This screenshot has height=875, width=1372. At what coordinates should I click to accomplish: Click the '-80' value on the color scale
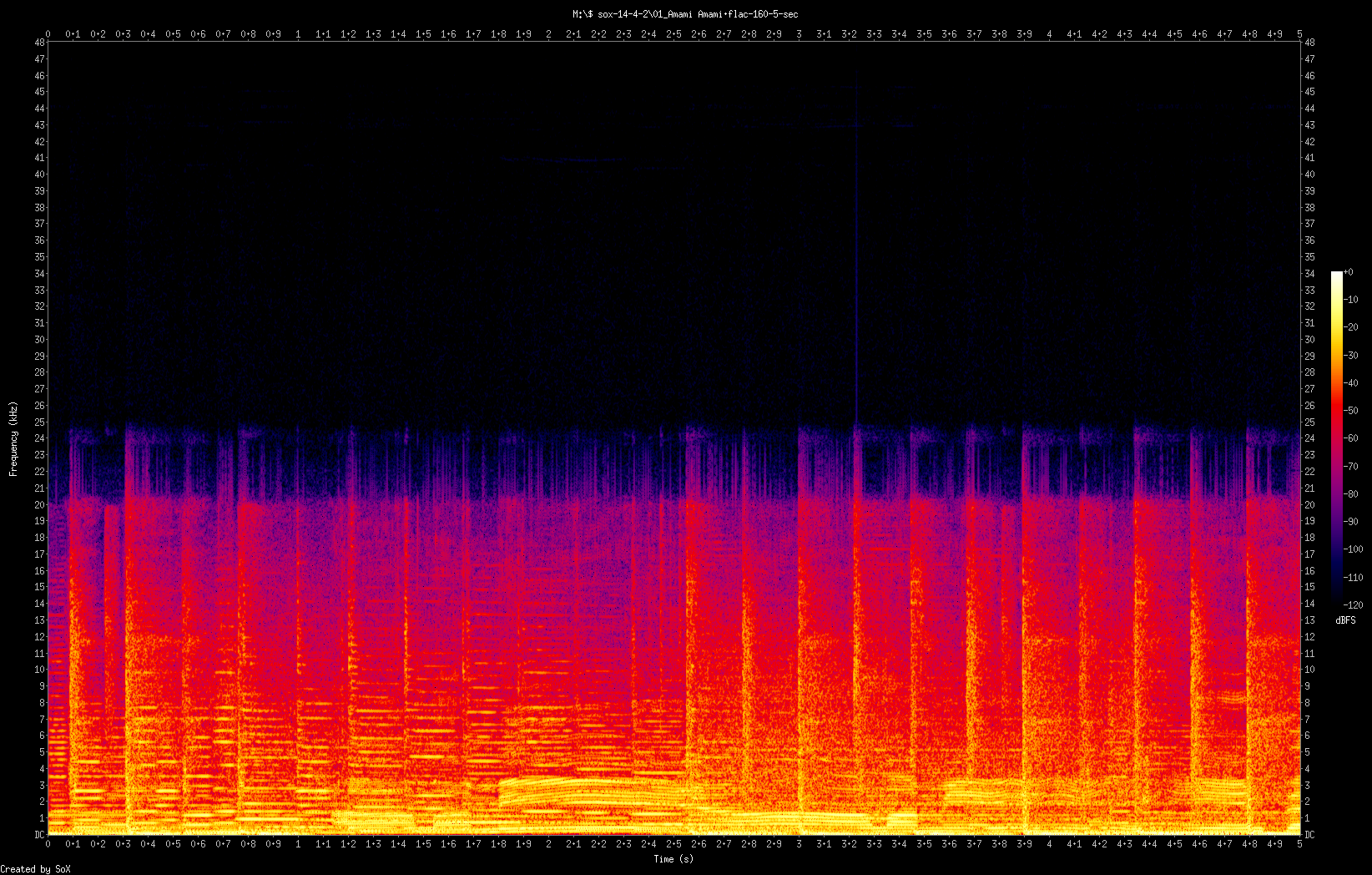(1352, 494)
